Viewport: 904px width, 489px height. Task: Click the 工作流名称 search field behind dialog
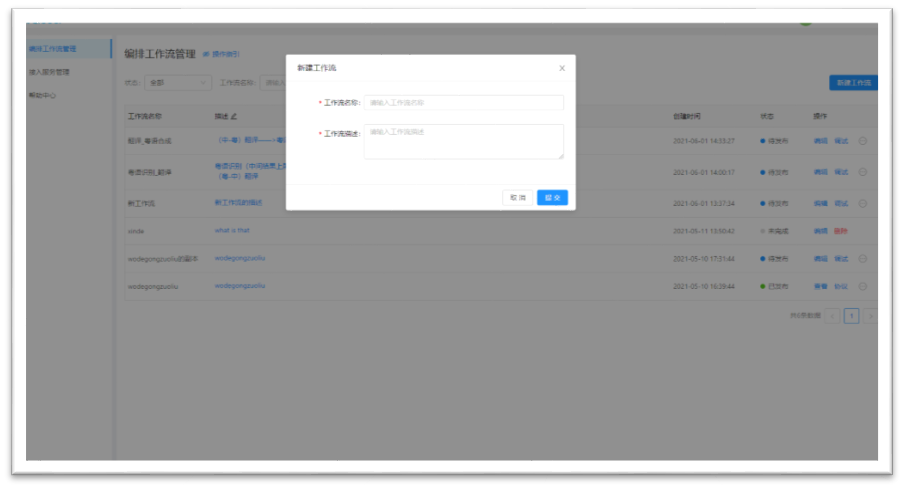click(273, 82)
